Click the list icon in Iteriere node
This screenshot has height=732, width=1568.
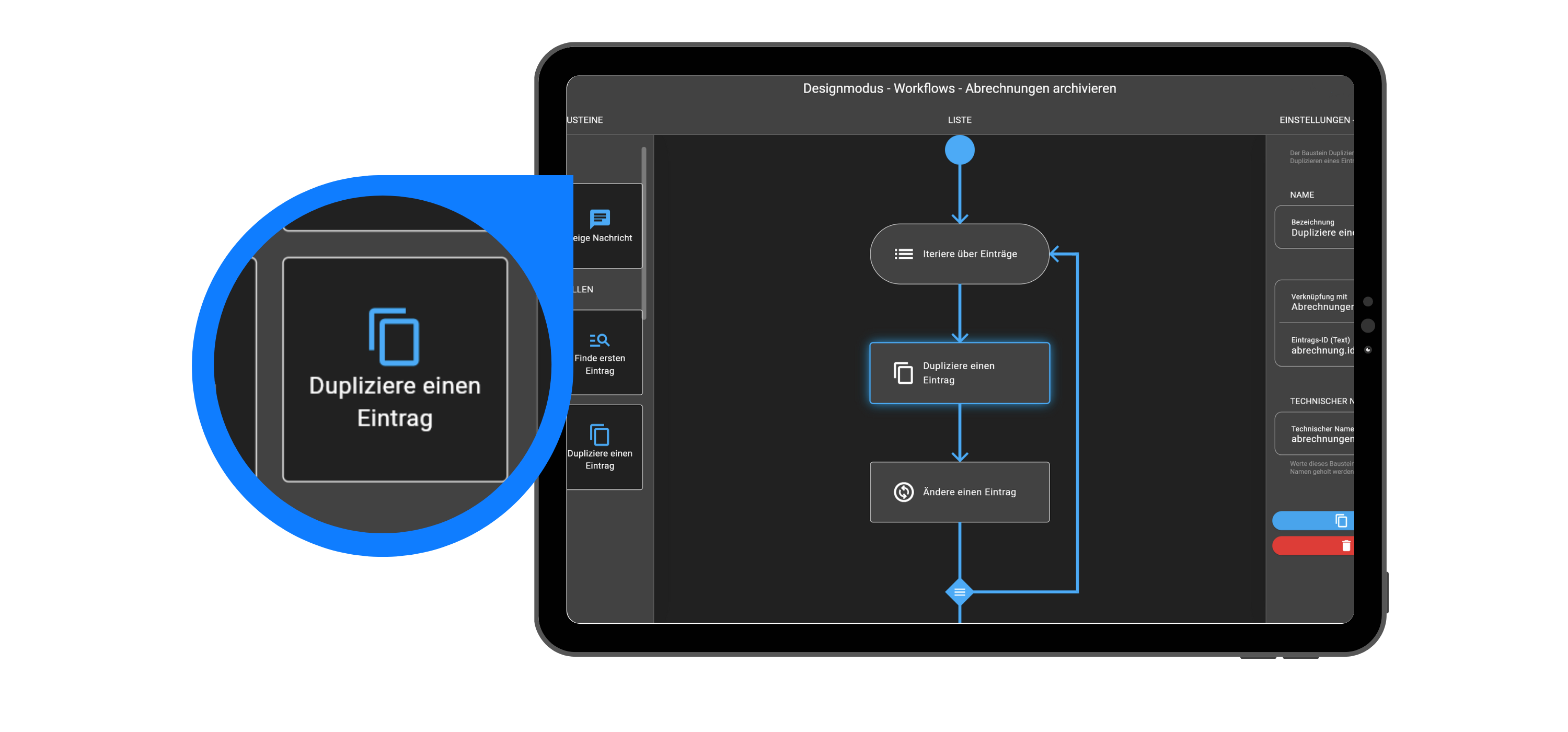click(x=903, y=254)
